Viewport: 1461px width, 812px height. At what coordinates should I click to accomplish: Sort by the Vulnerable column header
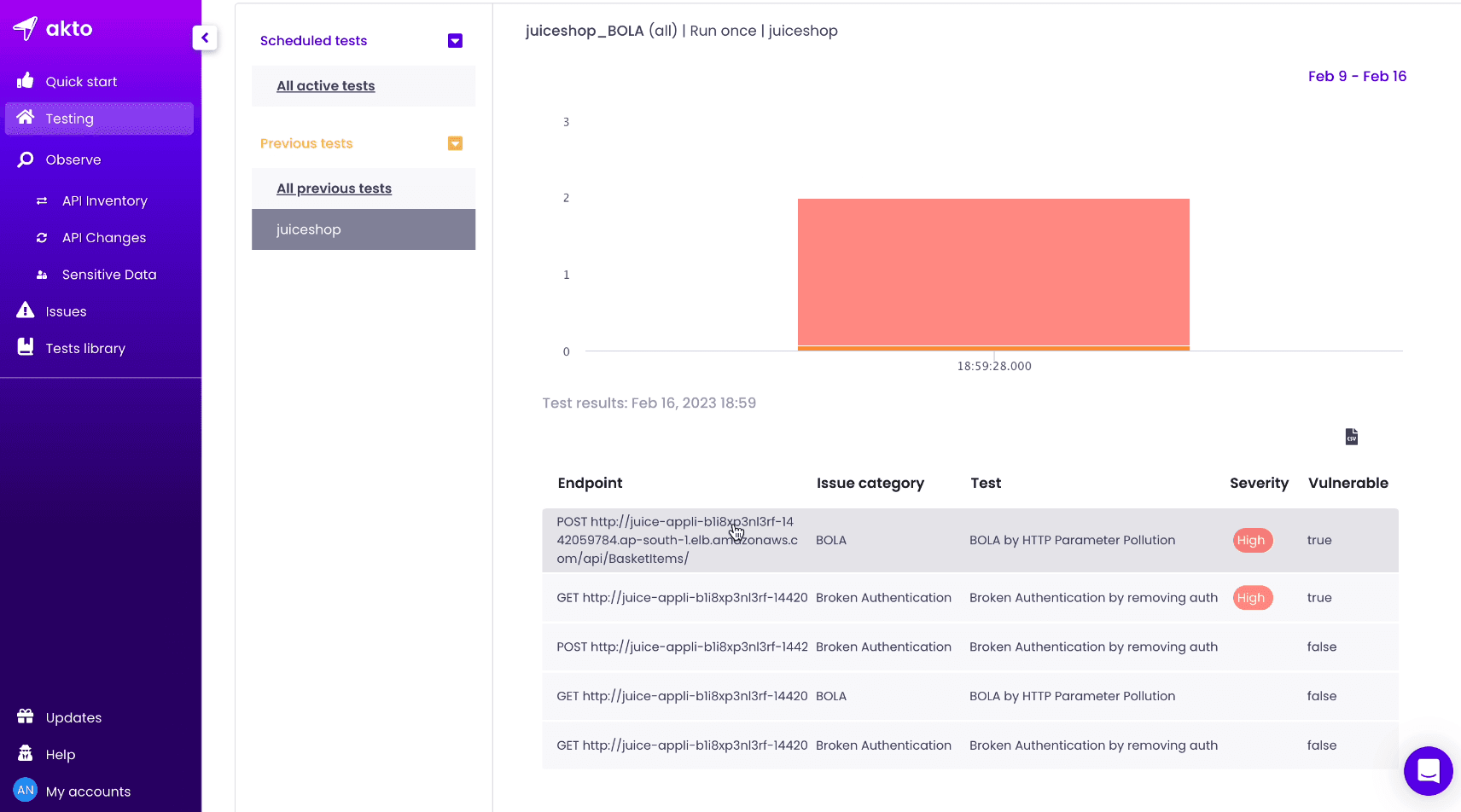point(1347,483)
